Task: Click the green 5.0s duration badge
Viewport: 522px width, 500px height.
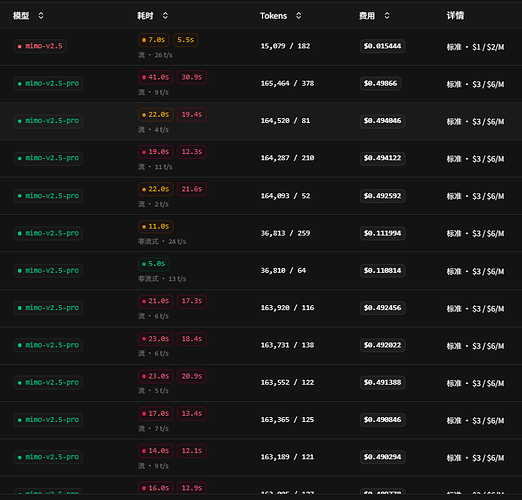Action: [154, 264]
